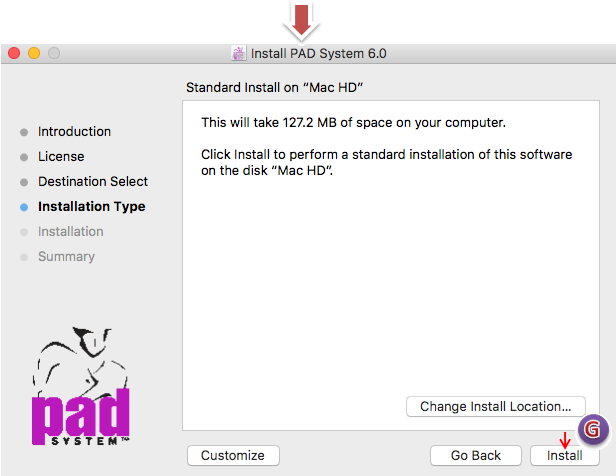Screen dimensions: 616x476
Task: Click the Go Back button
Action: point(475,455)
